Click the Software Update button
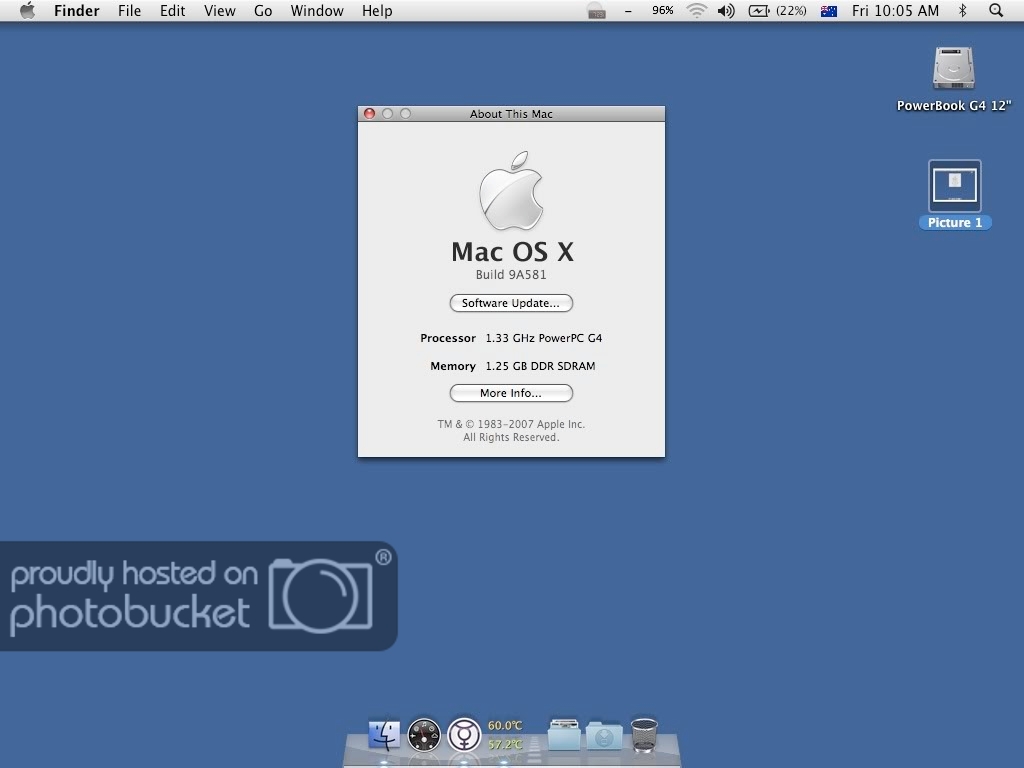 tap(511, 303)
